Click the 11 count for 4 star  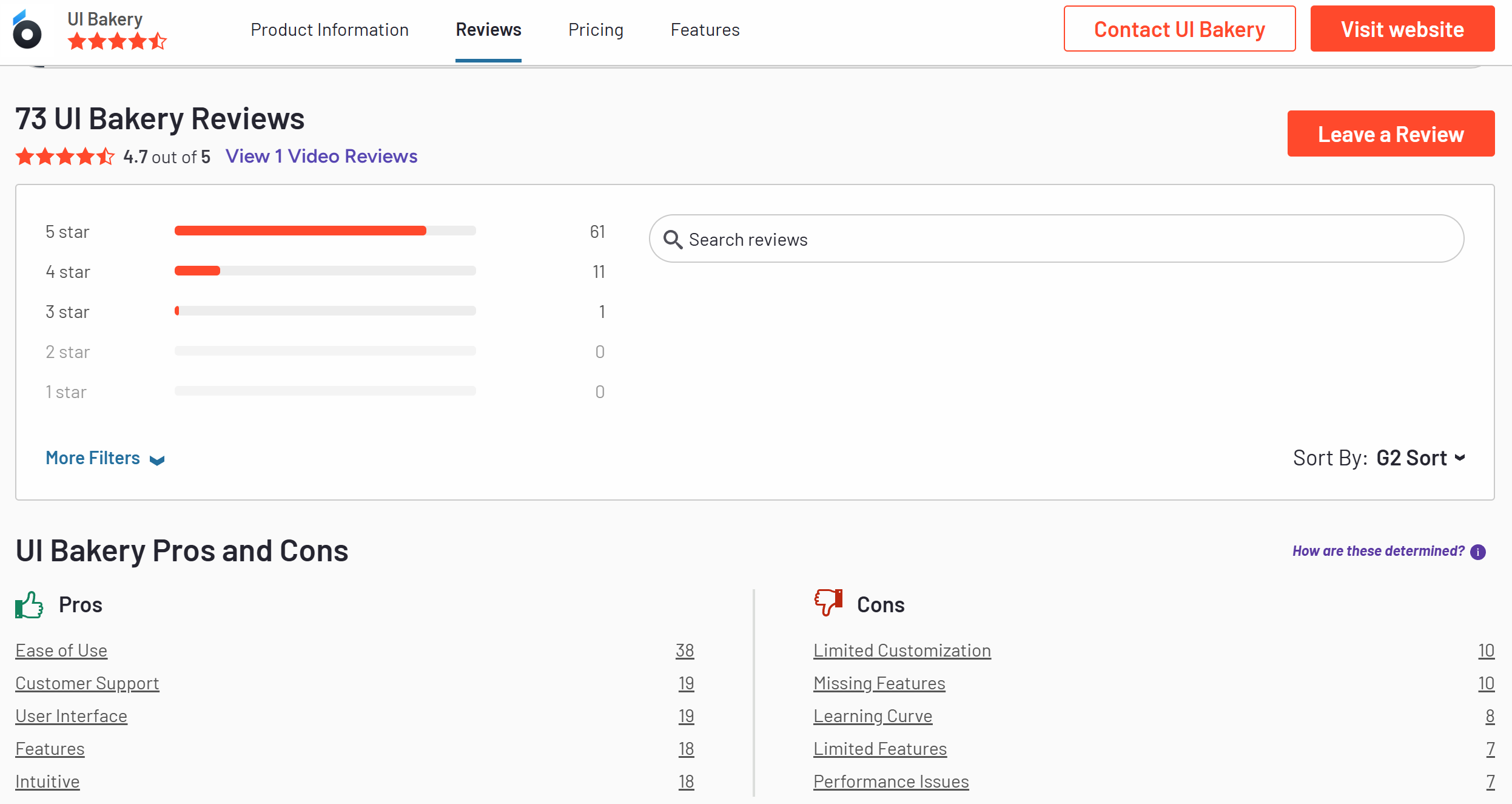(x=599, y=272)
